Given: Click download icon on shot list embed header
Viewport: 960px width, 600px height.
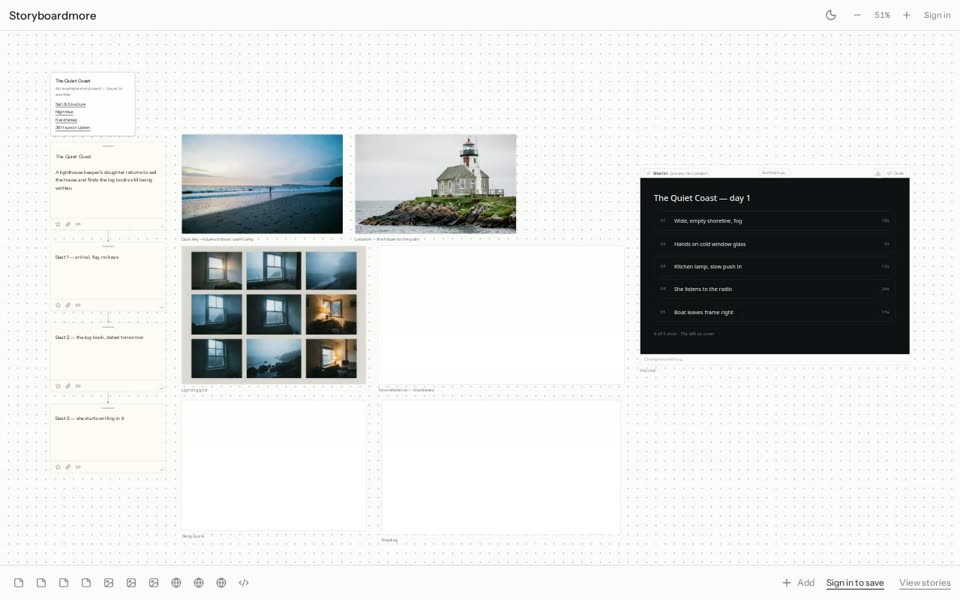Looking at the screenshot, I should pos(877,173).
